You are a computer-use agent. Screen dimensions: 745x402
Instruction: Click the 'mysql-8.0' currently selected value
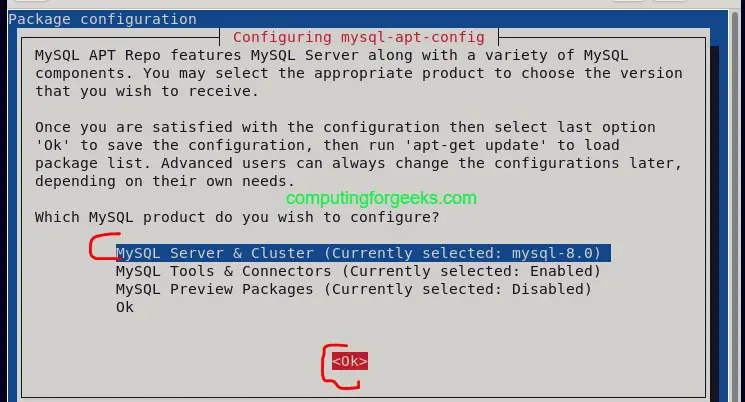click(x=552, y=253)
